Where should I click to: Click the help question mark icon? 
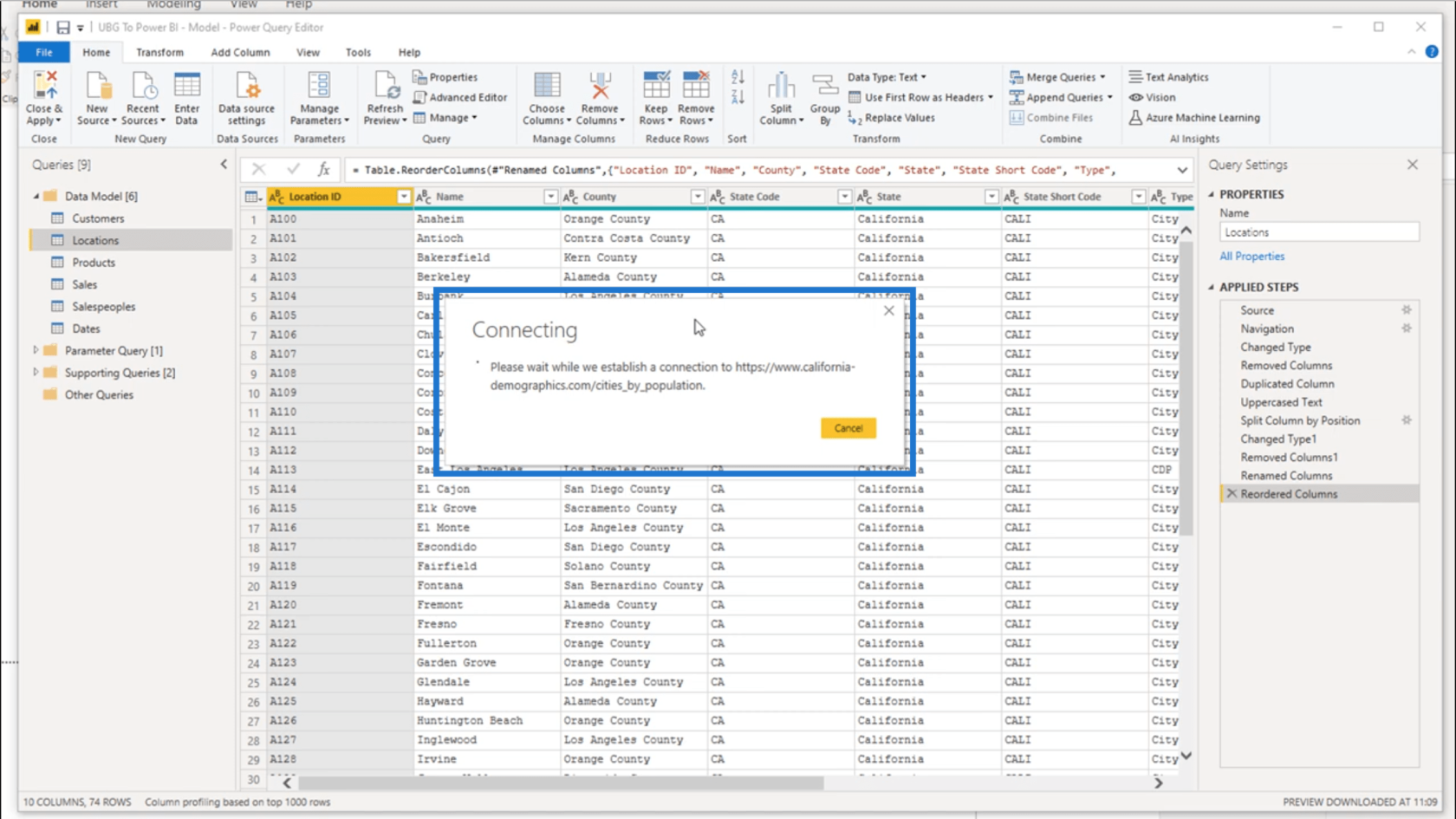[x=1432, y=52]
